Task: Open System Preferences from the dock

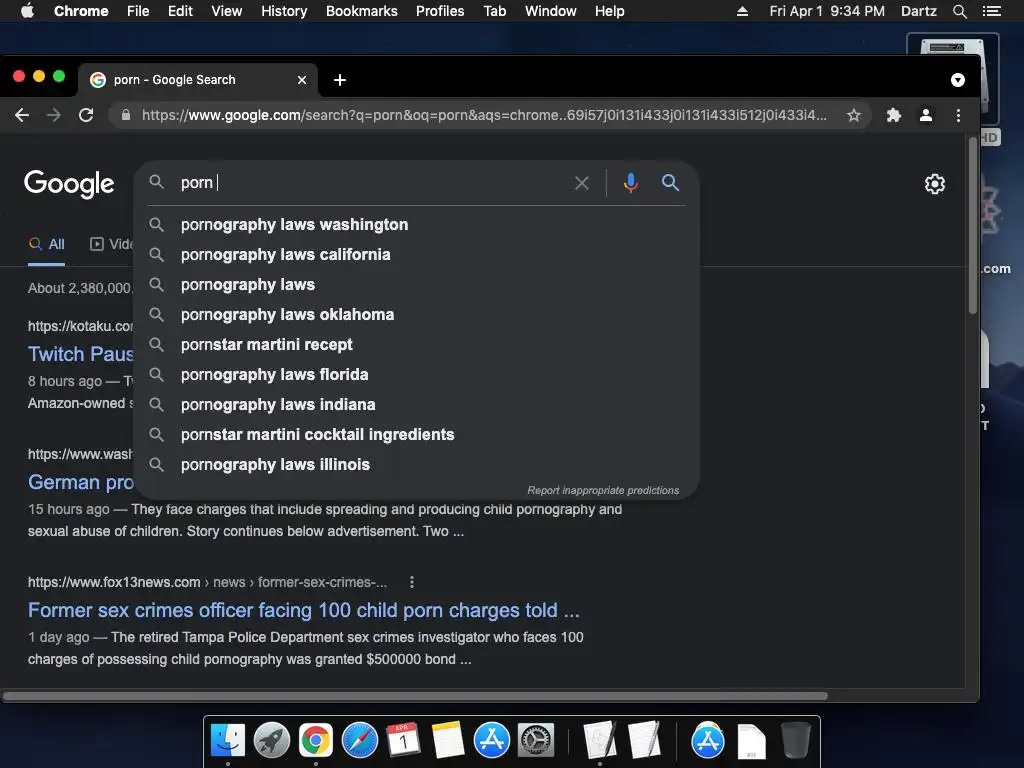Action: 536,741
